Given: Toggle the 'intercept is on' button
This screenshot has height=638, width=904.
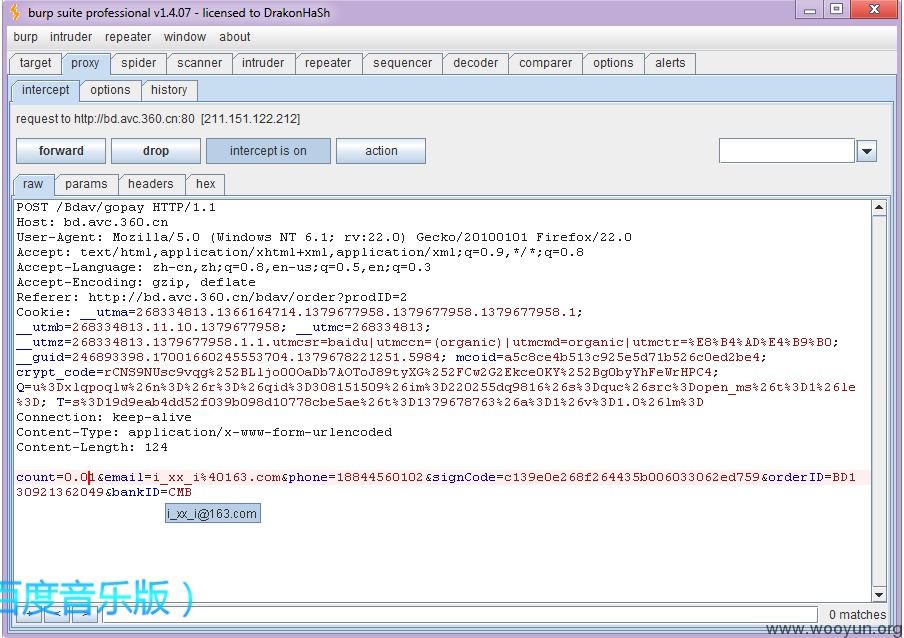Looking at the screenshot, I should 268,151.
